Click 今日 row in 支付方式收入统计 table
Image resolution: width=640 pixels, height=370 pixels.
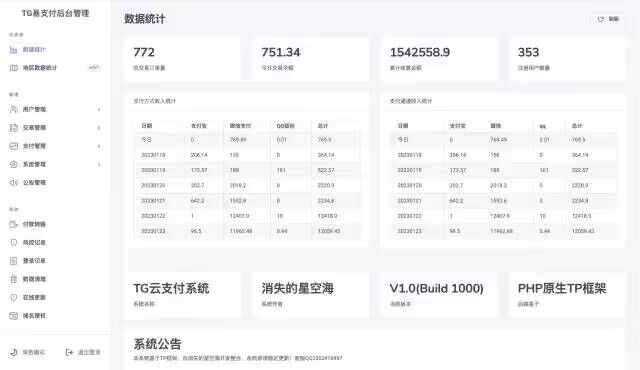click(247, 140)
